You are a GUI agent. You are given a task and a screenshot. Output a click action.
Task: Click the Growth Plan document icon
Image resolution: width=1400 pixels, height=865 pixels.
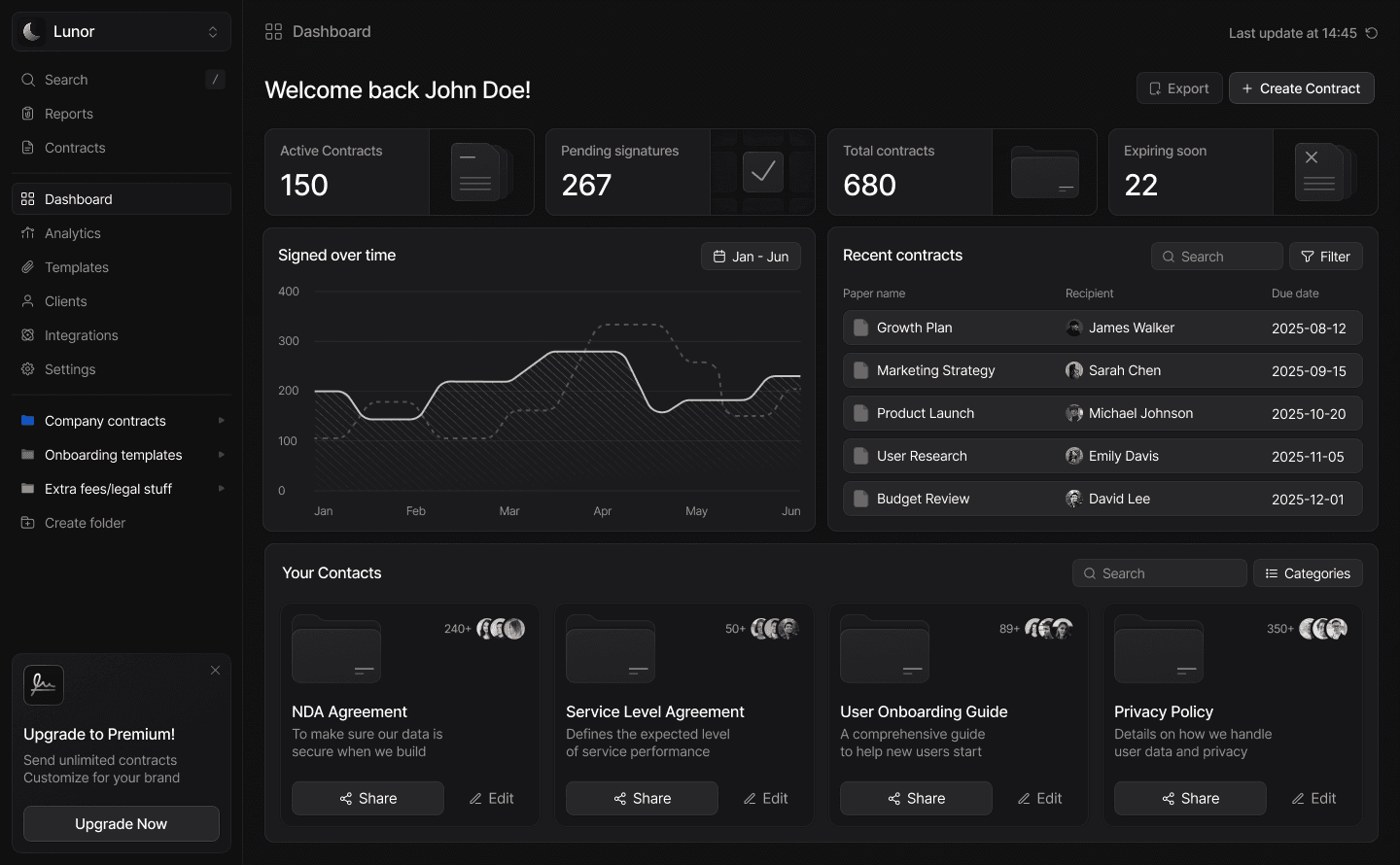[860, 328]
